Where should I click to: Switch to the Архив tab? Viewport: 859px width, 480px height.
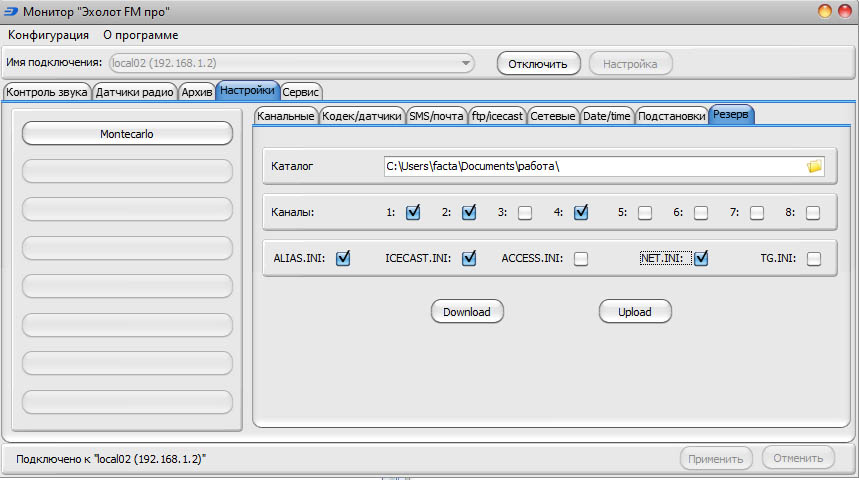197,92
